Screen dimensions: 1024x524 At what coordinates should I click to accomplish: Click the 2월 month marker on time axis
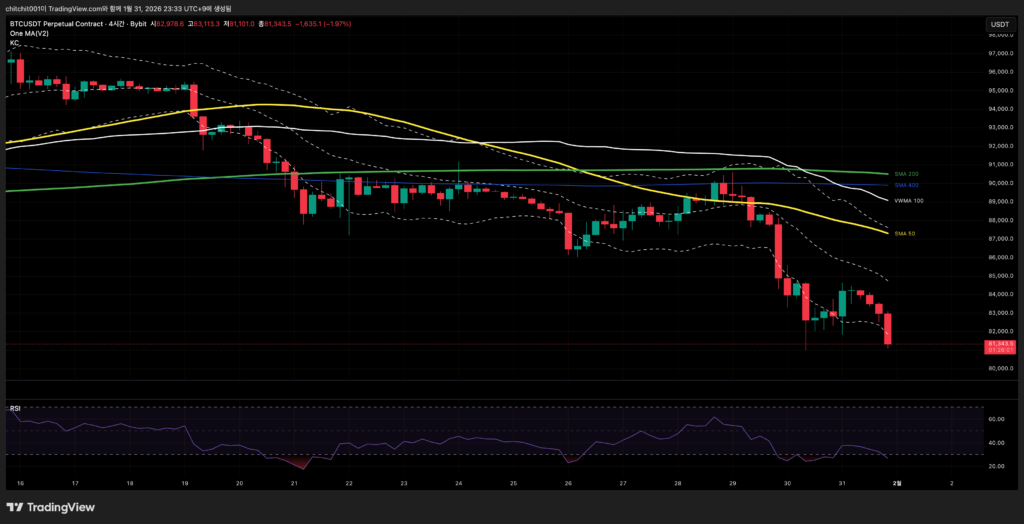[x=897, y=482]
